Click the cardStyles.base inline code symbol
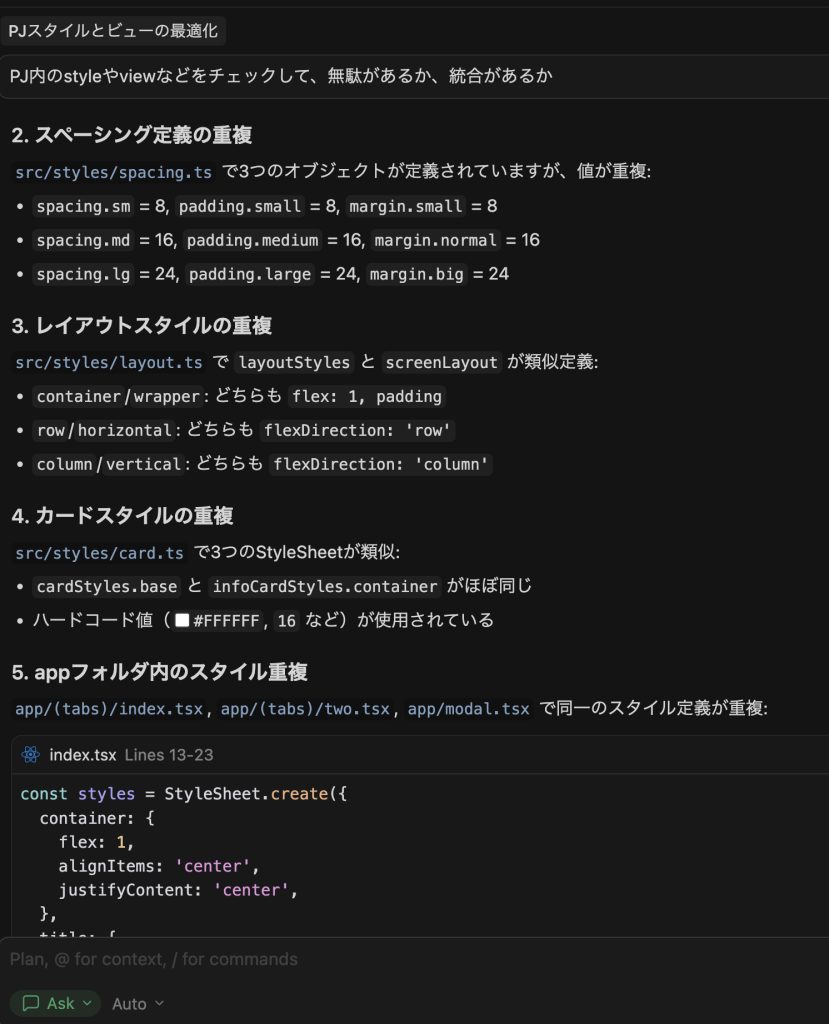 coord(107,586)
